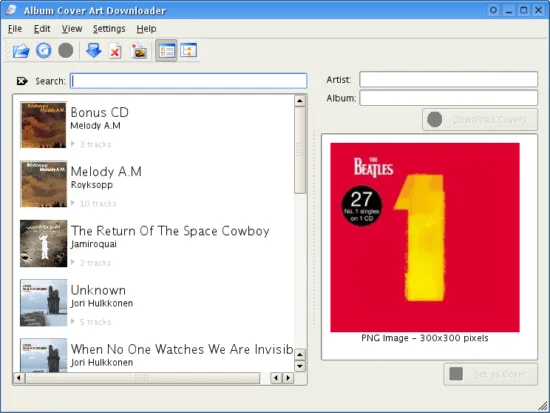Image resolution: width=550 pixels, height=413 pixels.
Task: Select The Return Of The Space Cowboy title
Action: click(x=170, y=231)
